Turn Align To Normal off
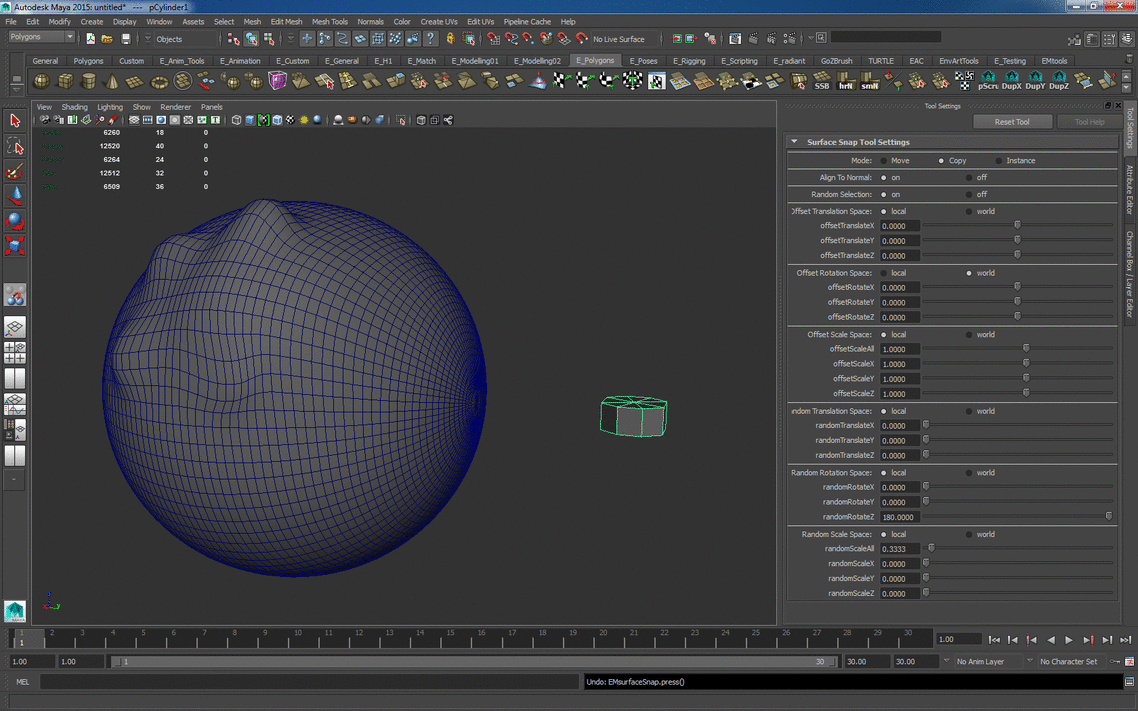The width and height of the screenshot is (1138, 711). point(969,178)
